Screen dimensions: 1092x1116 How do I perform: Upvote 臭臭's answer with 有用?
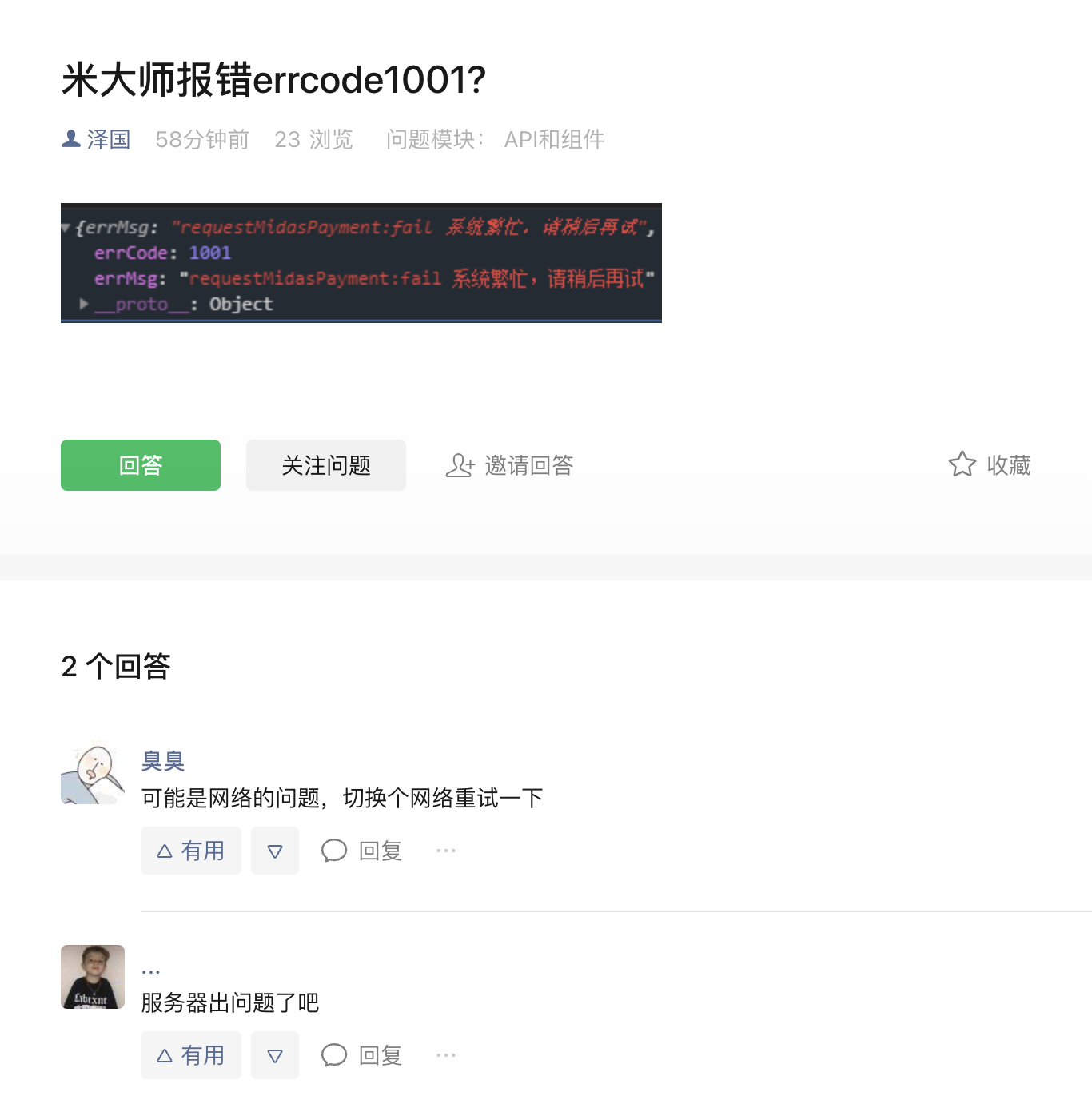(191, 851)
